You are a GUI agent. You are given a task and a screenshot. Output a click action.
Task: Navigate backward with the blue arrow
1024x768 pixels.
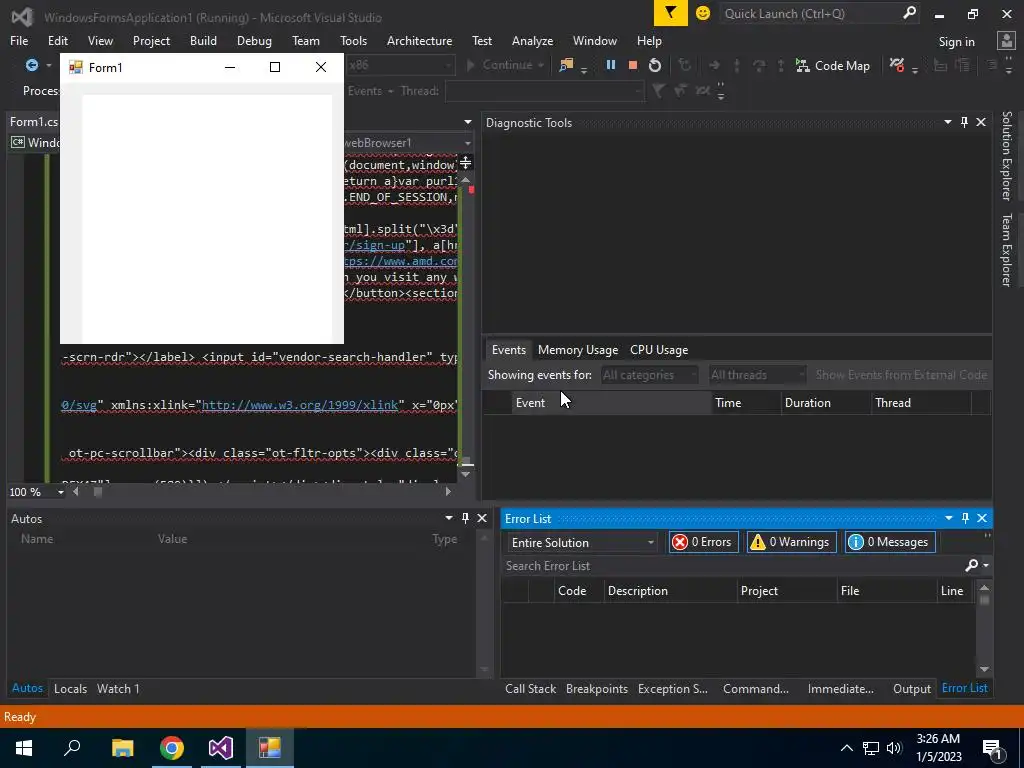pyautogui.click(x=31, y=65)
